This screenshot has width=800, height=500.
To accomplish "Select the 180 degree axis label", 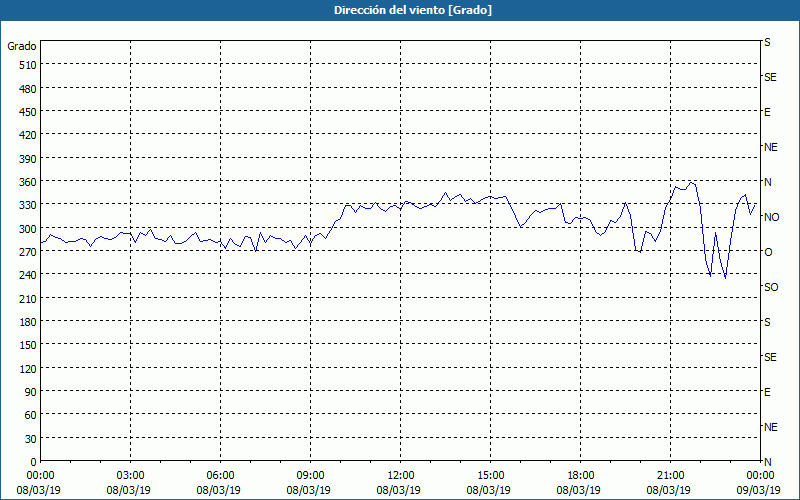I will pos(28,322).
